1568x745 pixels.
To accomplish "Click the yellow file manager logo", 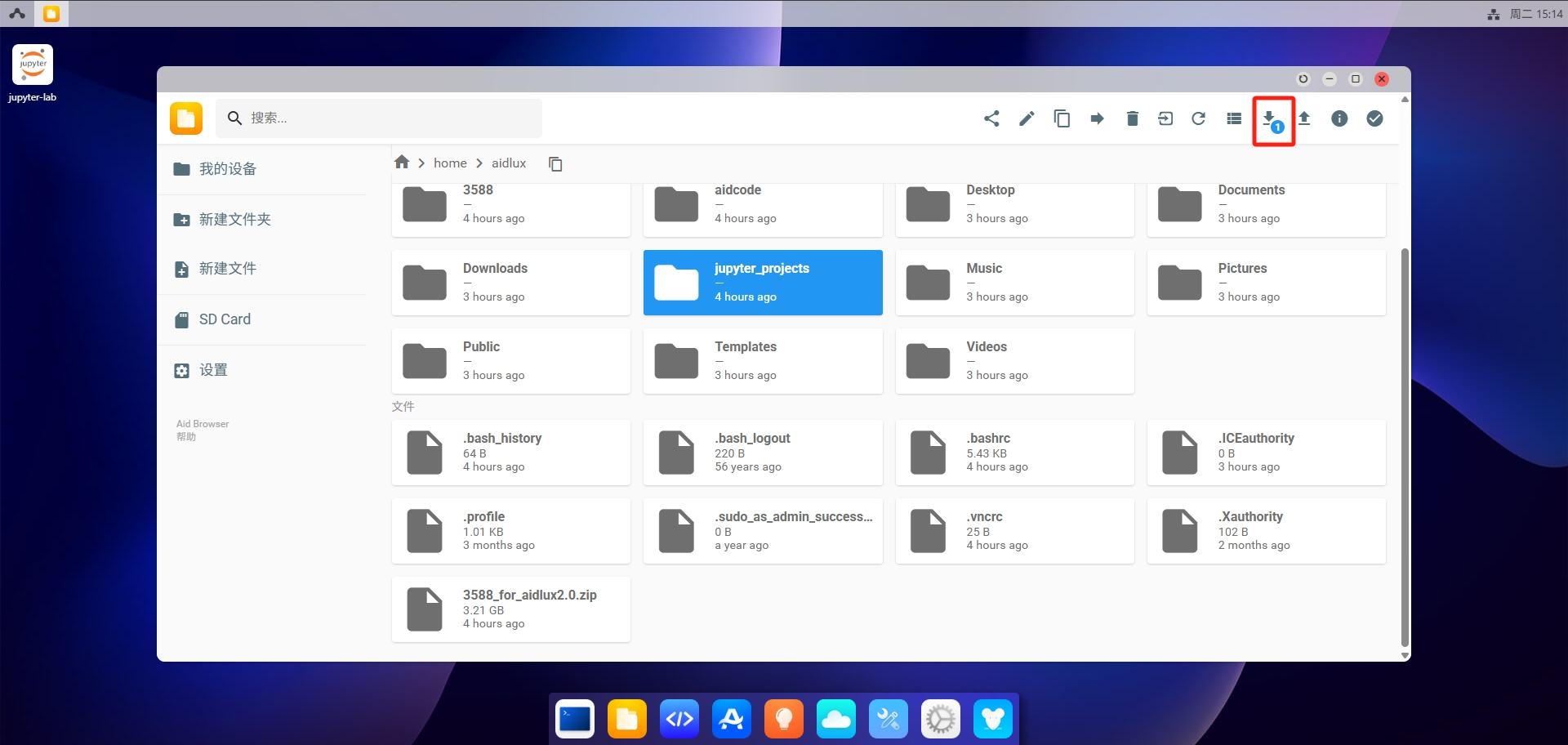I will [186, 118].
